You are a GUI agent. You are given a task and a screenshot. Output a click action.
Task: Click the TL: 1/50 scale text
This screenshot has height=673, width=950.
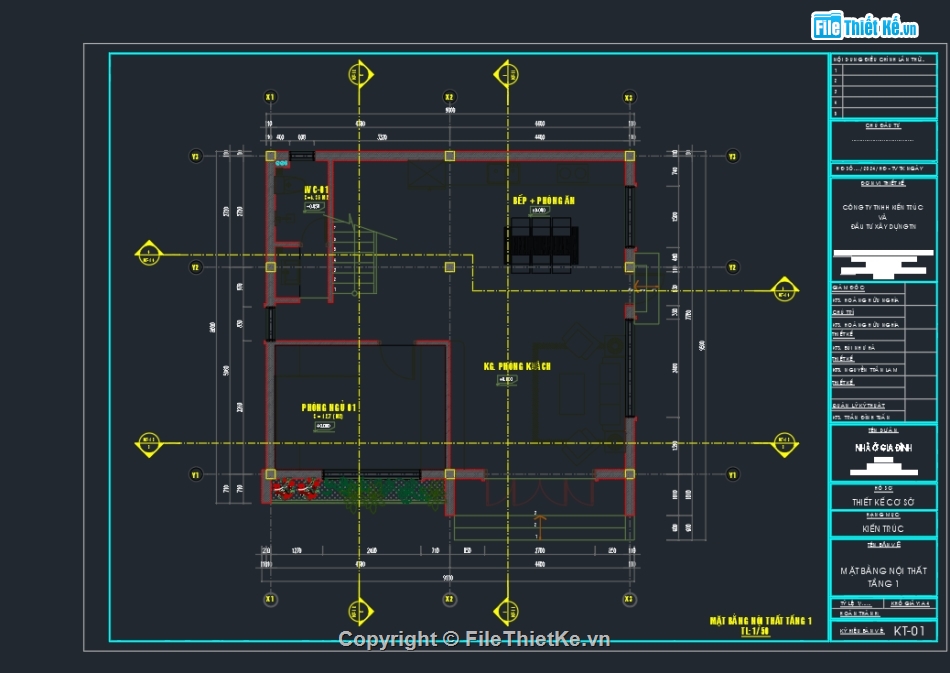pyautogui.click(x=754, y=632)
